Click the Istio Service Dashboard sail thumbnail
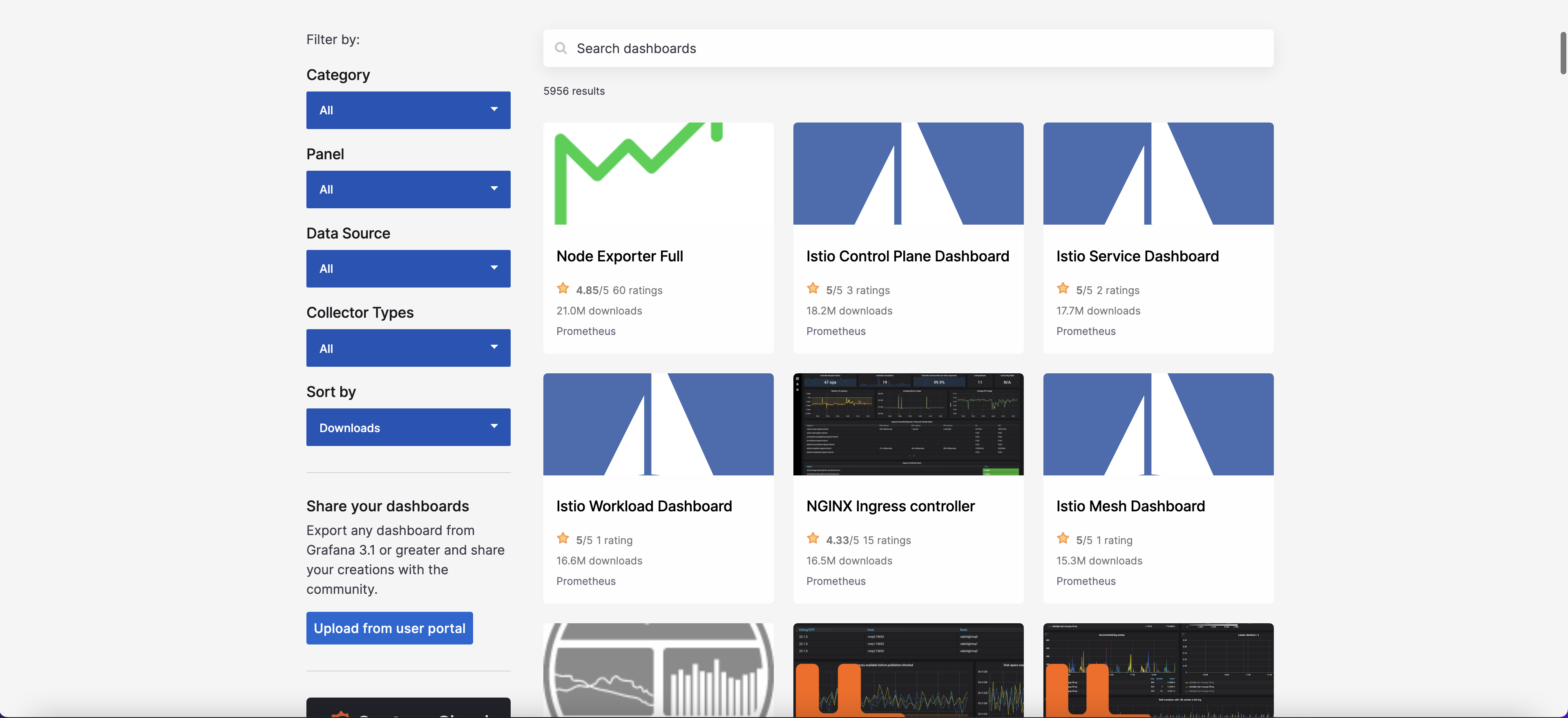 pyautogui.click(x=1158, y=174)
